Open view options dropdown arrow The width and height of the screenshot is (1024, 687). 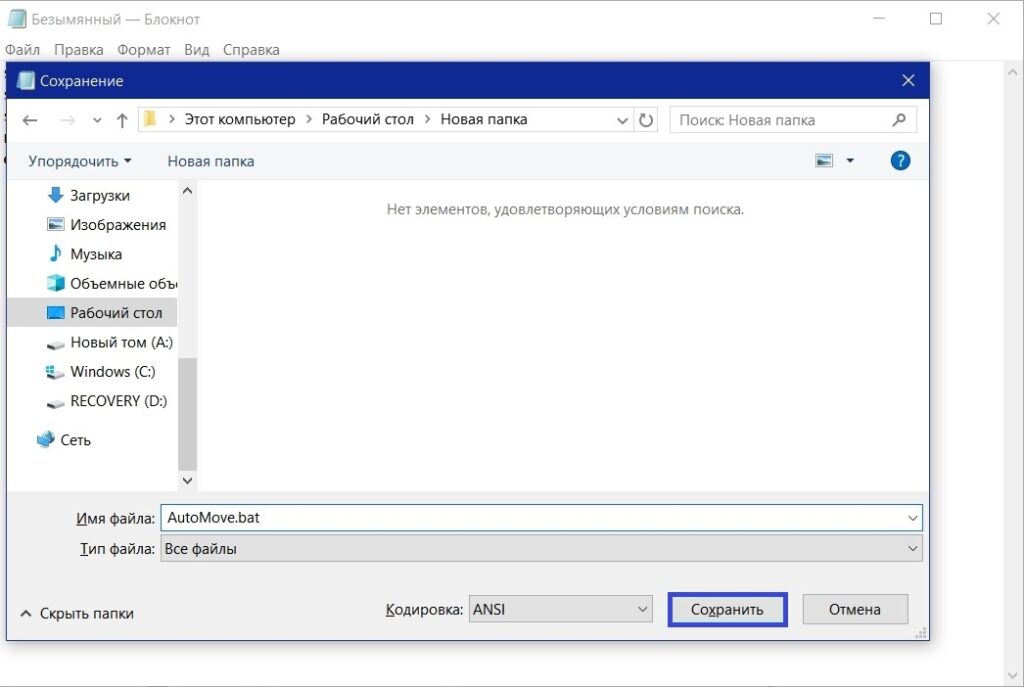pos(850,161)
